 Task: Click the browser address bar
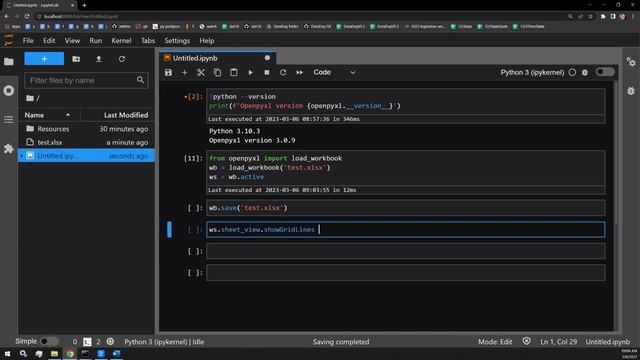[300, 16]
